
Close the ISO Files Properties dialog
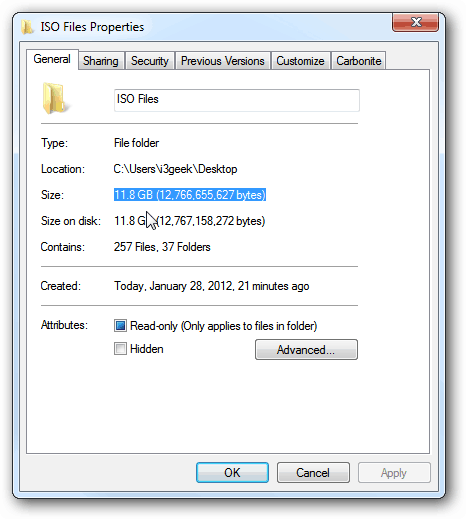click(415, 23)
